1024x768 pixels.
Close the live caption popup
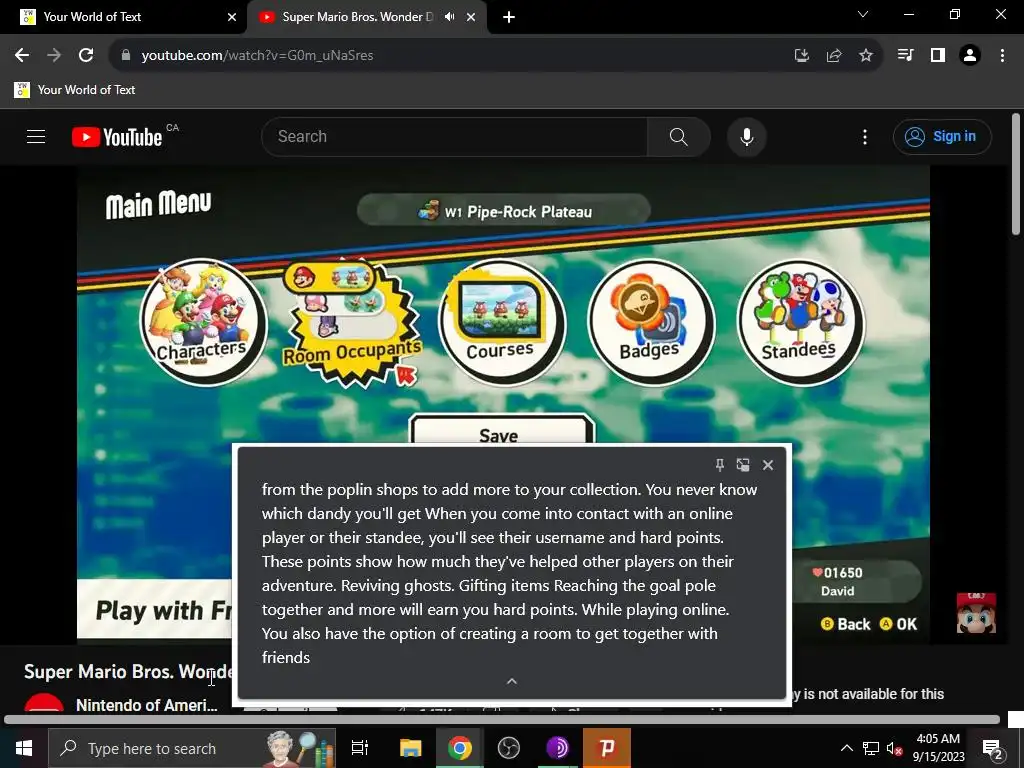tap(768, 465)
